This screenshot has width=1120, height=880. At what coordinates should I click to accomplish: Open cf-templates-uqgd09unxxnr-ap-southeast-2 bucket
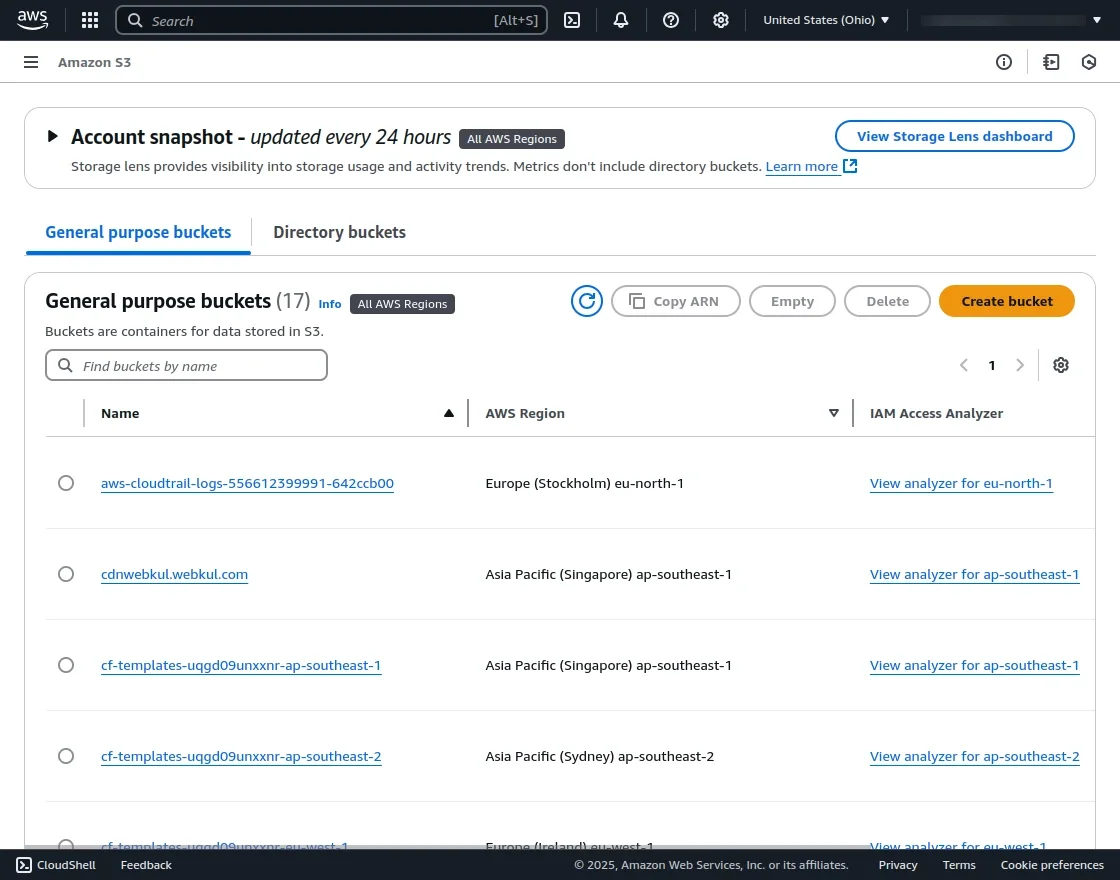click(241, 756)
